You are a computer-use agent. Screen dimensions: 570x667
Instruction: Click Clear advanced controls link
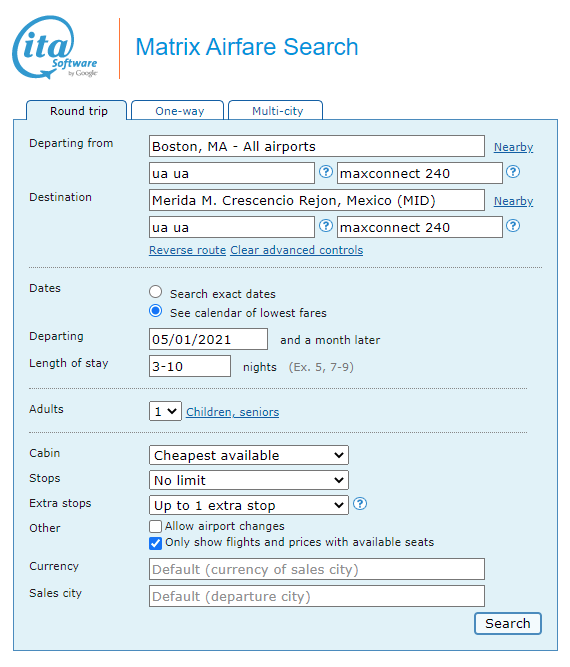point(296,250)
